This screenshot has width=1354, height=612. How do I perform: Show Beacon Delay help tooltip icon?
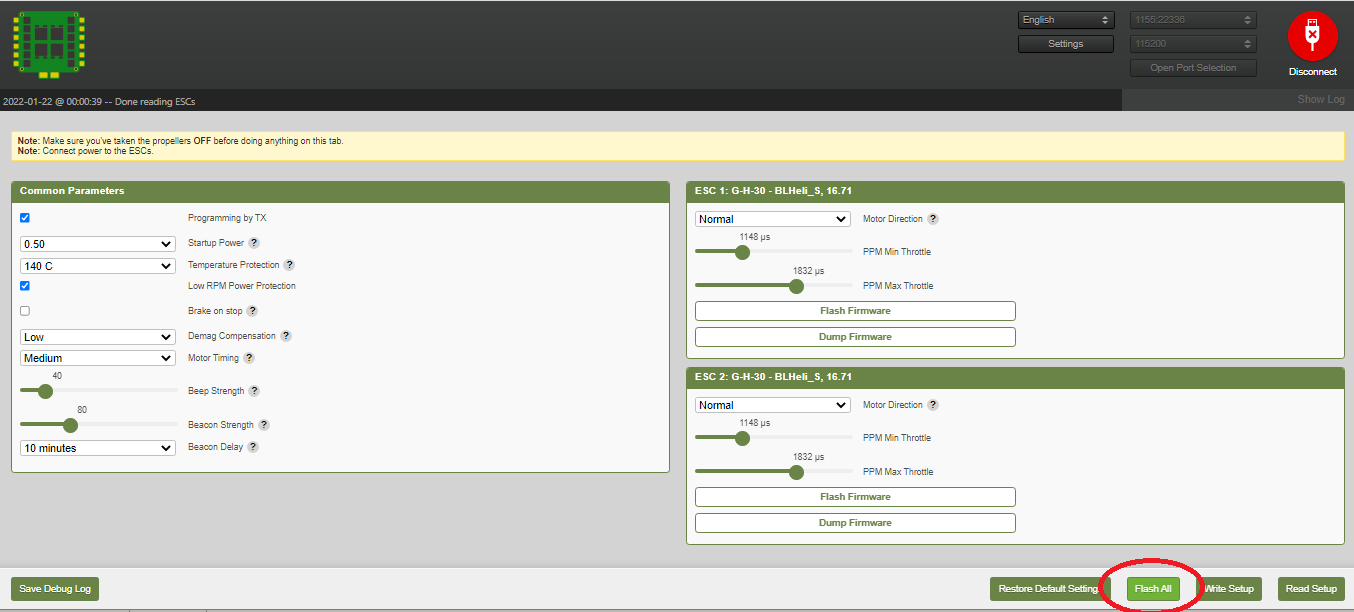point(253,447)
